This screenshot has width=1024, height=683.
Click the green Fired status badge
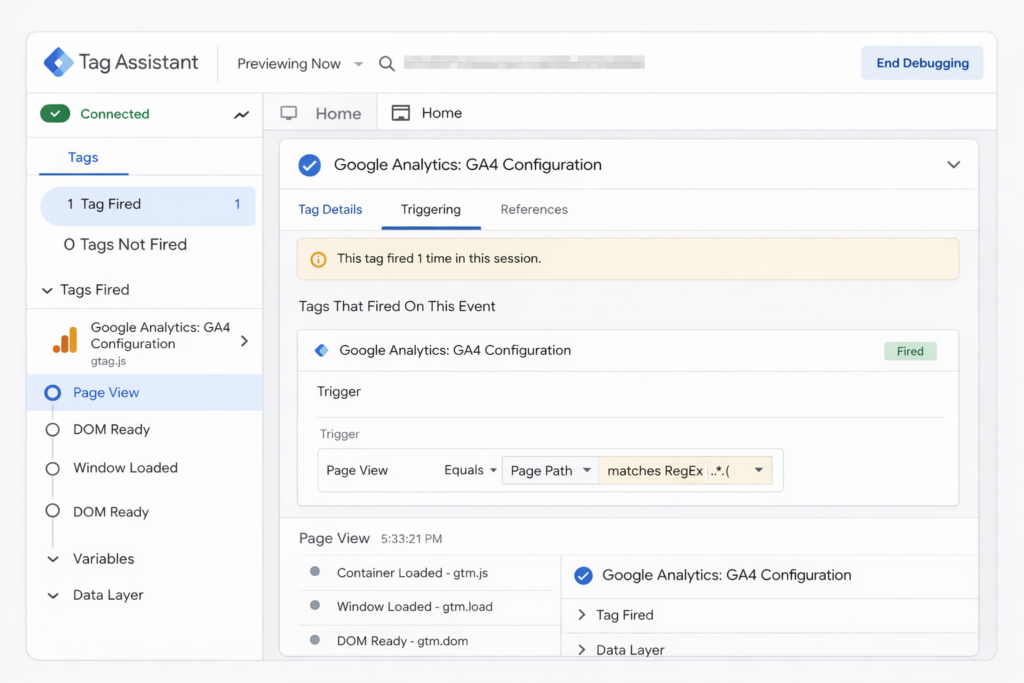coord(910,351)
